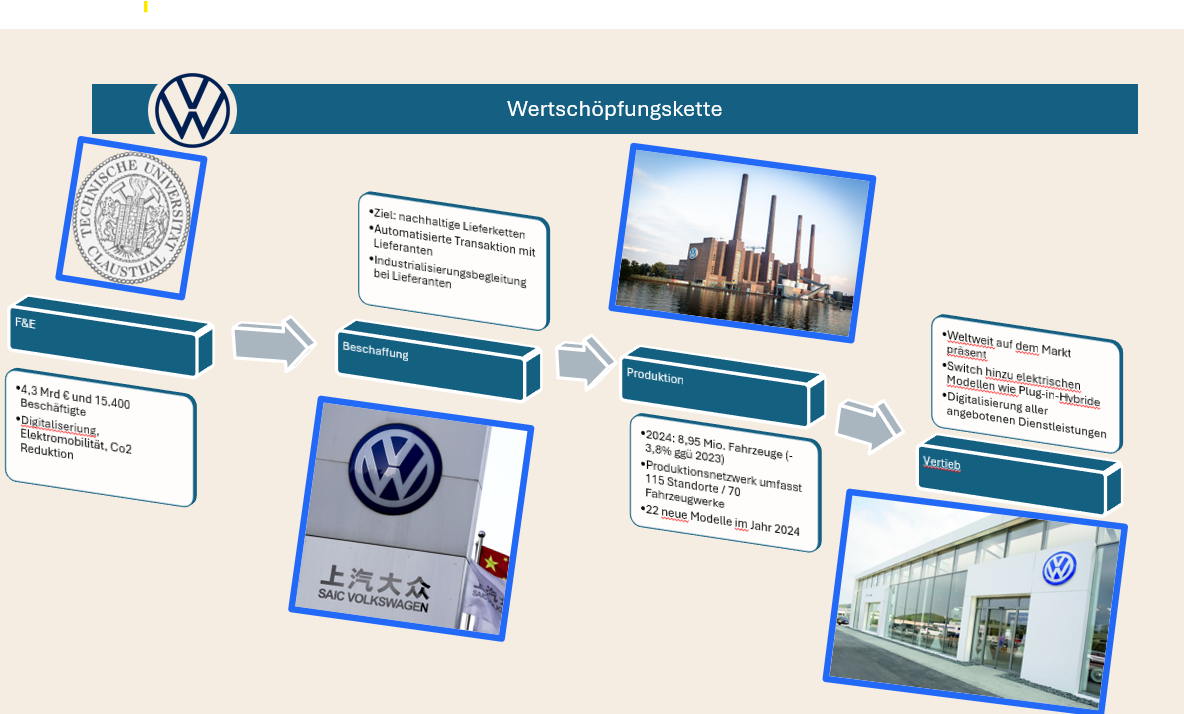
Task: Click the round VW emblem in the SAIC photo
Action: (395, 469)
